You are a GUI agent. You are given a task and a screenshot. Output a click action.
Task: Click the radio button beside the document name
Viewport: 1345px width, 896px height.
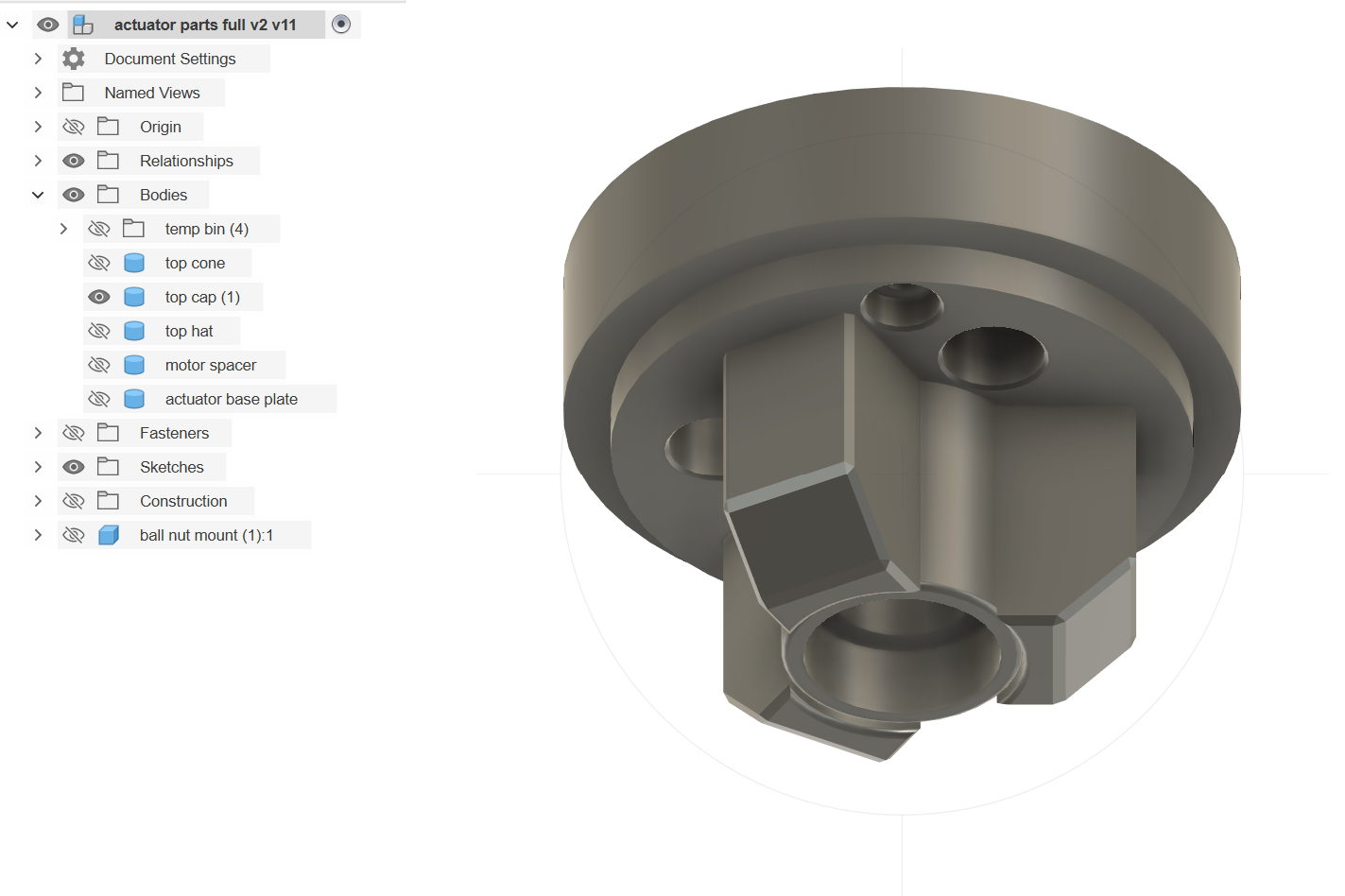(341, 24)
